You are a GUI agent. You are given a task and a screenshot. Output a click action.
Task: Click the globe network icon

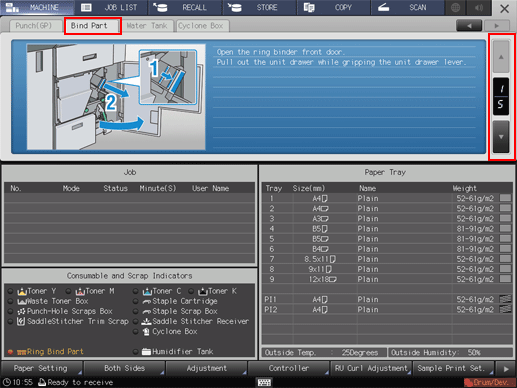[456, 7]
